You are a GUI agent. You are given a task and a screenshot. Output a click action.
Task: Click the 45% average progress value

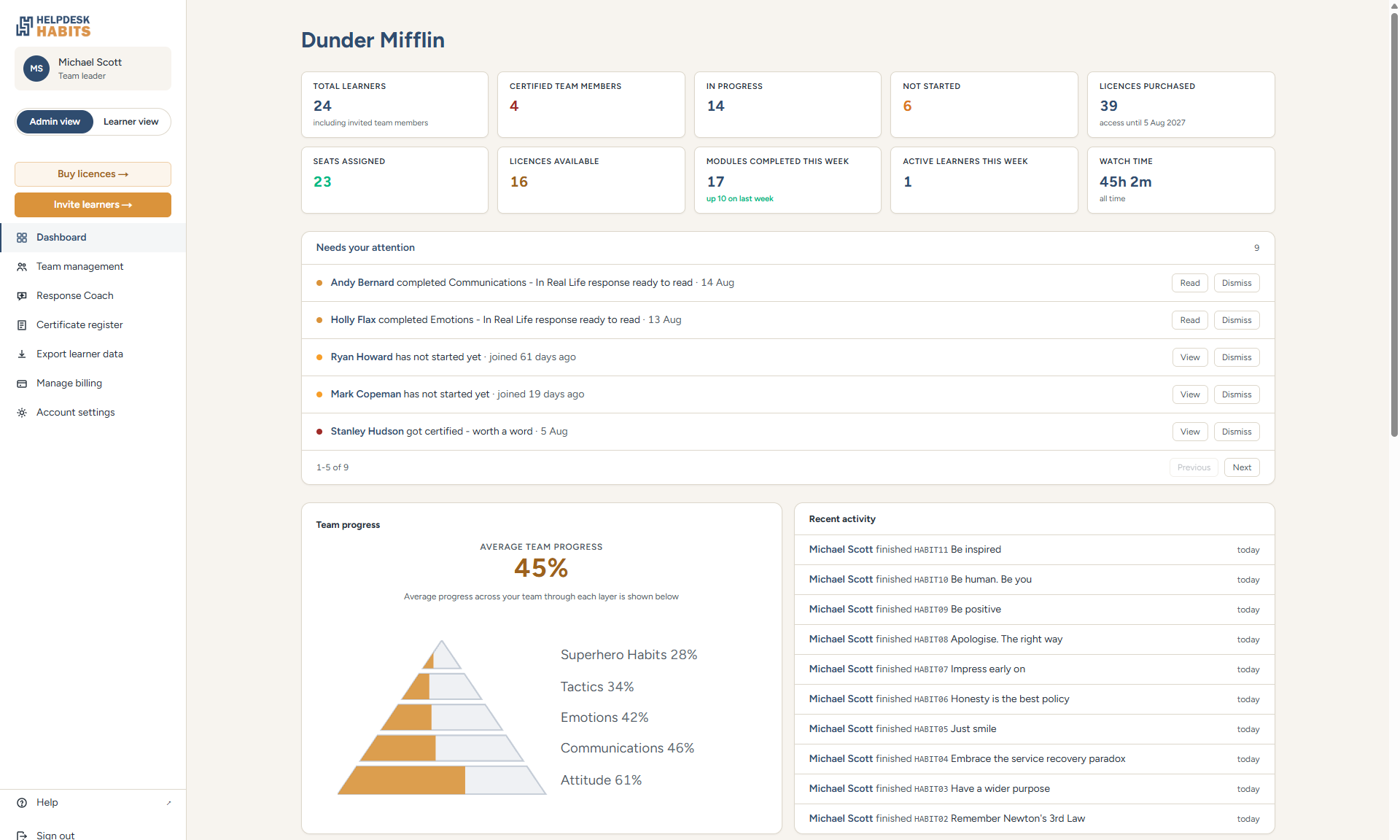point(541,568)
